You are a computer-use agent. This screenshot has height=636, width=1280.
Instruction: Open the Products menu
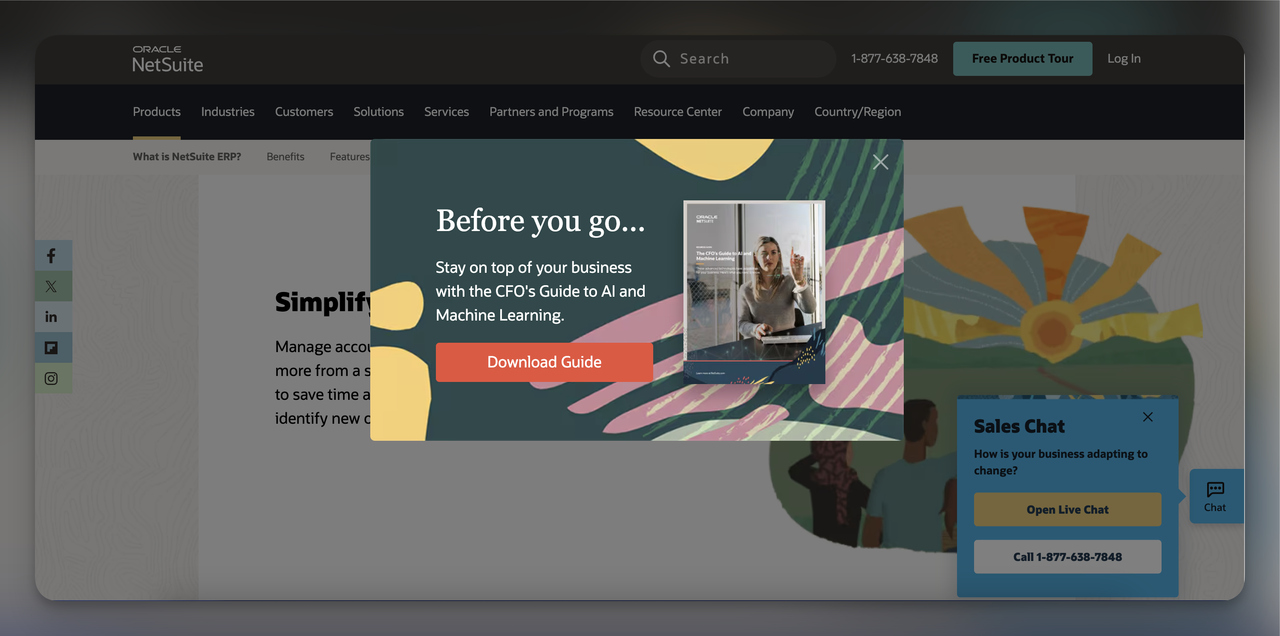(157, 112)
